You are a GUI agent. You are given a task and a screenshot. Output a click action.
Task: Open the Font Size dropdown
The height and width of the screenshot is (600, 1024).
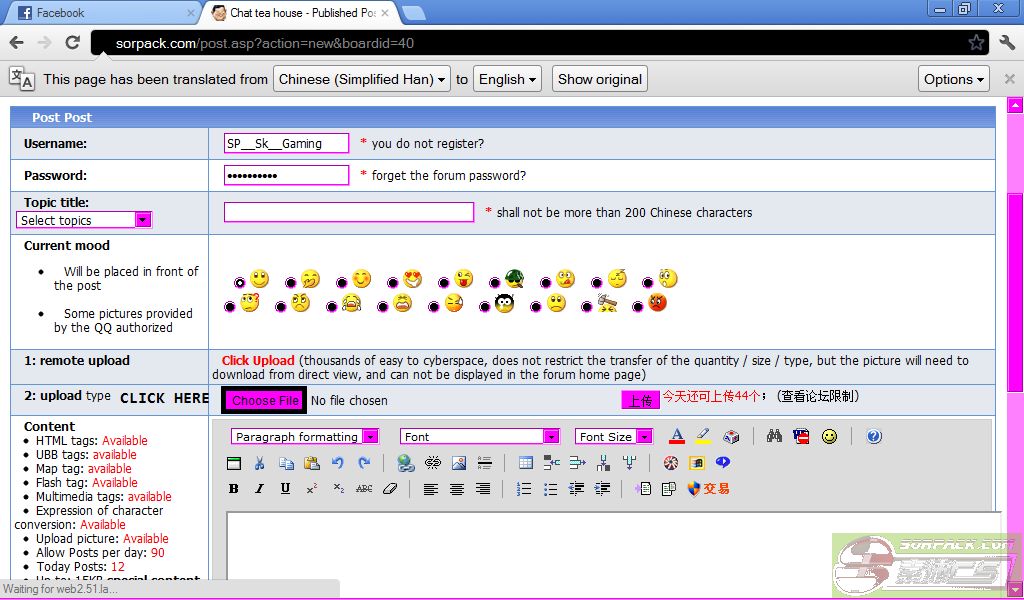[614, 437]
